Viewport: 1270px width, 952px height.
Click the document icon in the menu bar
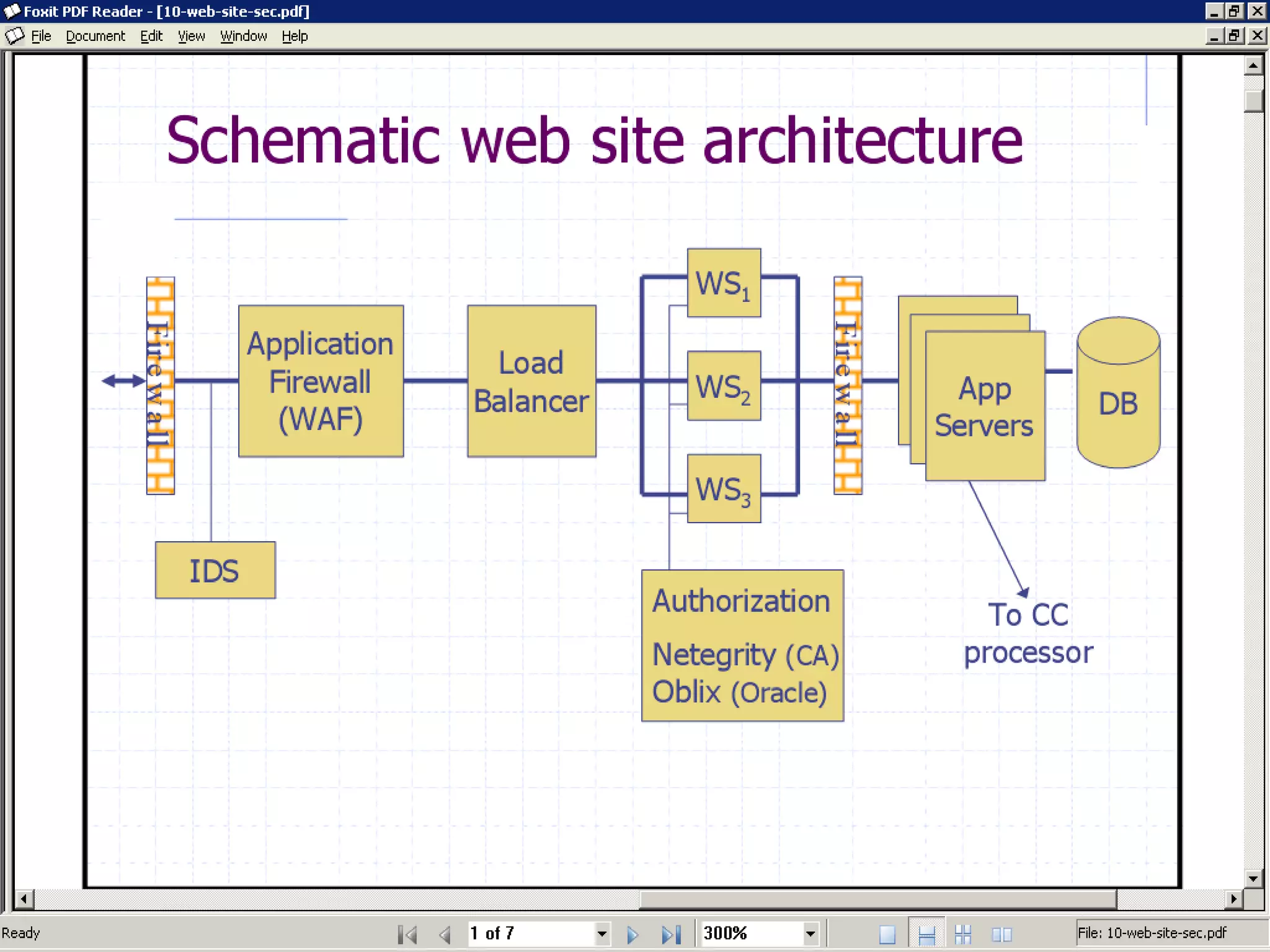(15, 36)
